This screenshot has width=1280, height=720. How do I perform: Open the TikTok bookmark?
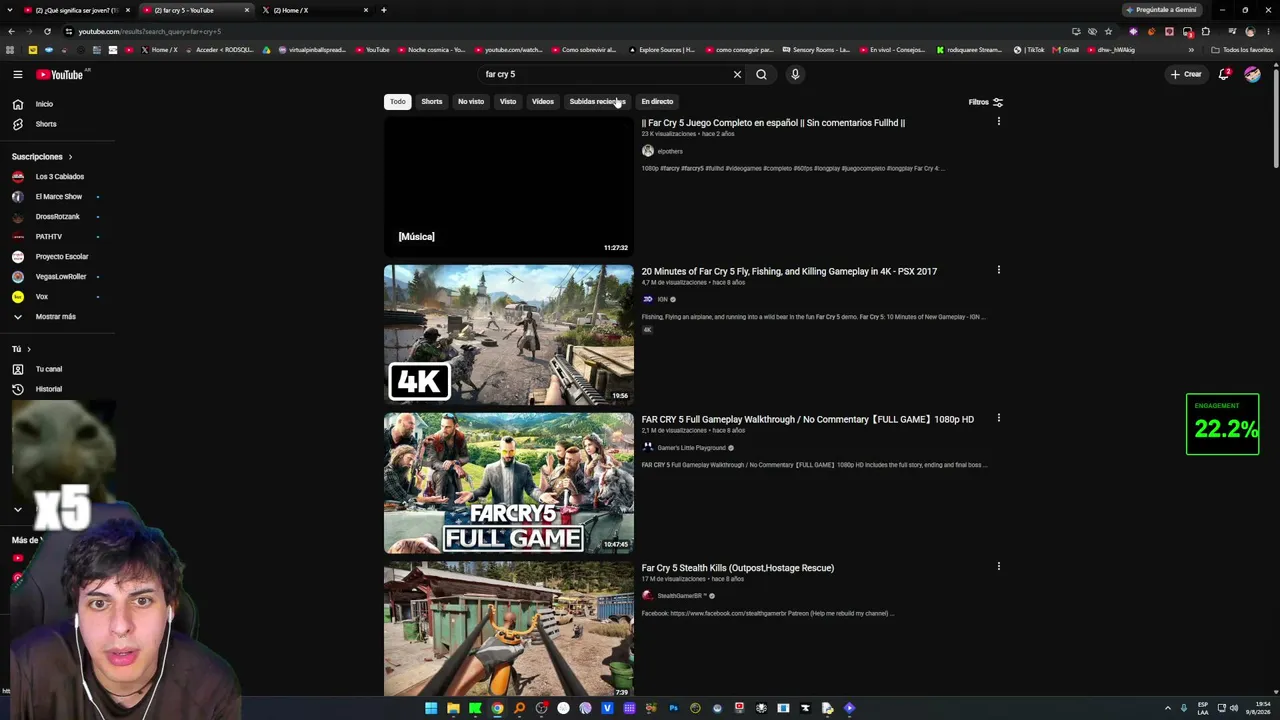(x=1029, y=50)
